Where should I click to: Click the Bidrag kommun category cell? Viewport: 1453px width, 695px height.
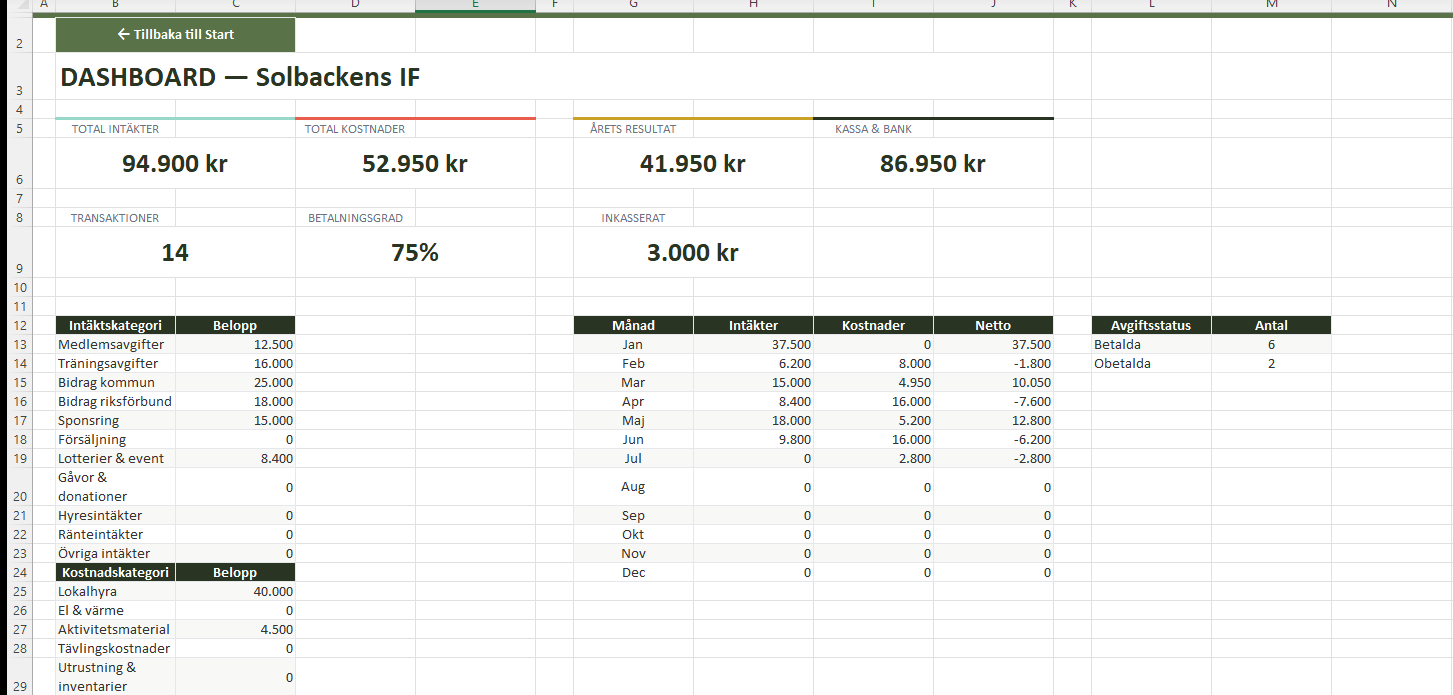click(x=115, y=383)
